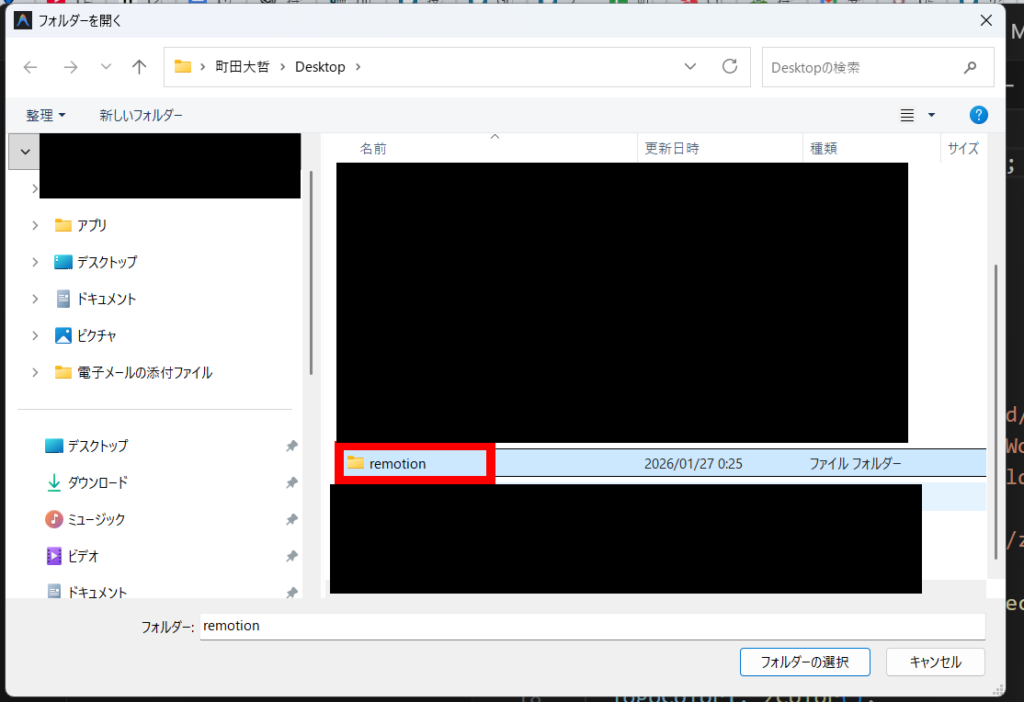
Task: Click the キャンセル button
Action: coord(935,662)
